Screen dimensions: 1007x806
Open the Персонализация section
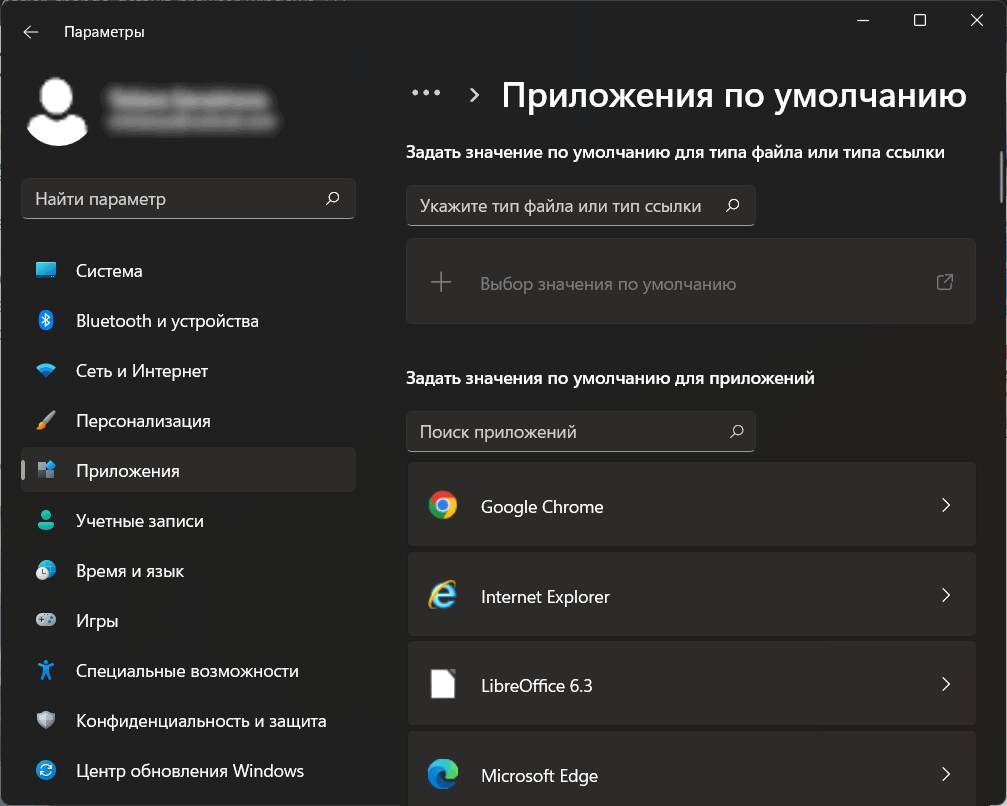pyautogui.click(x=188, y=421)
